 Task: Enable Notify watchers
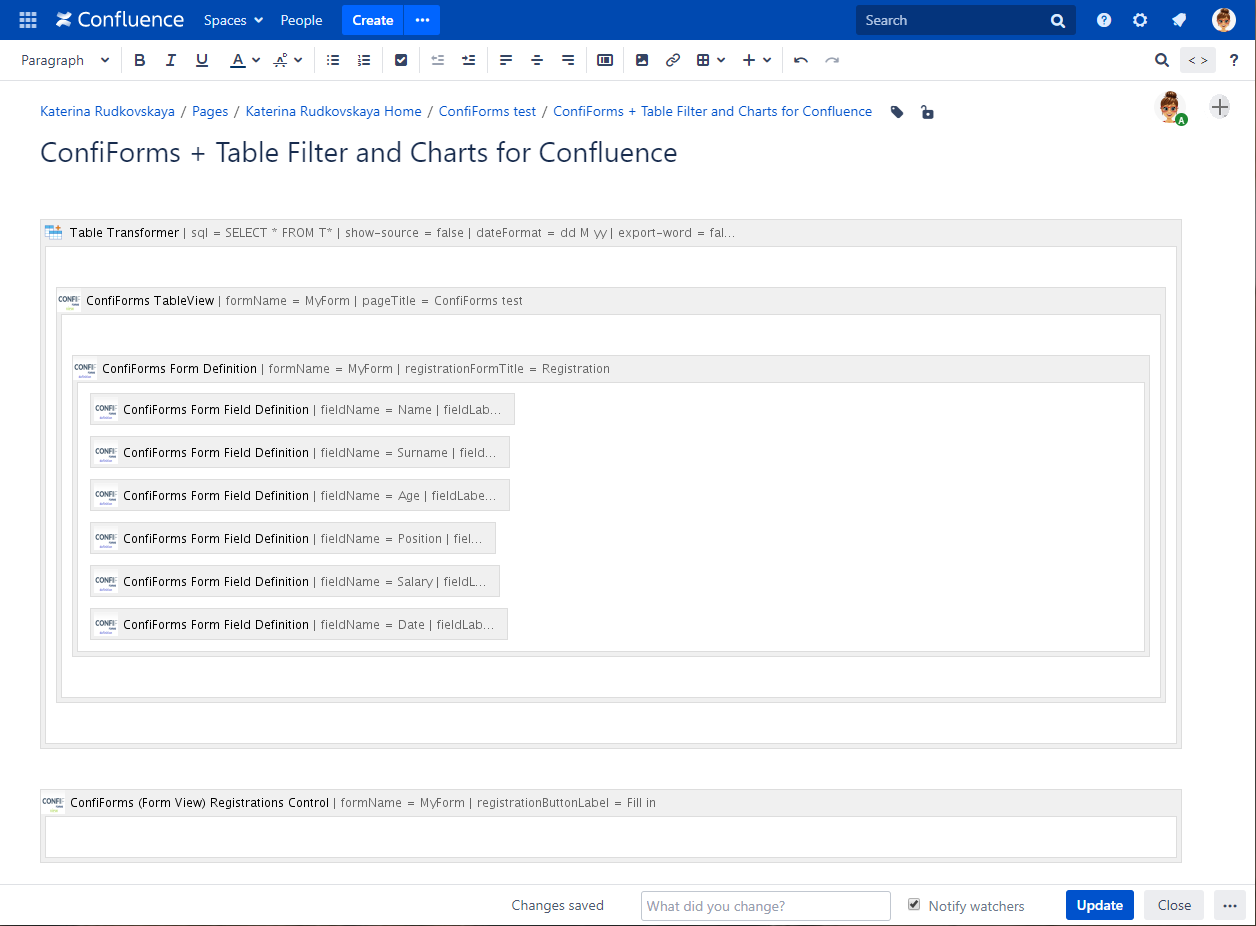click(914, 904)
